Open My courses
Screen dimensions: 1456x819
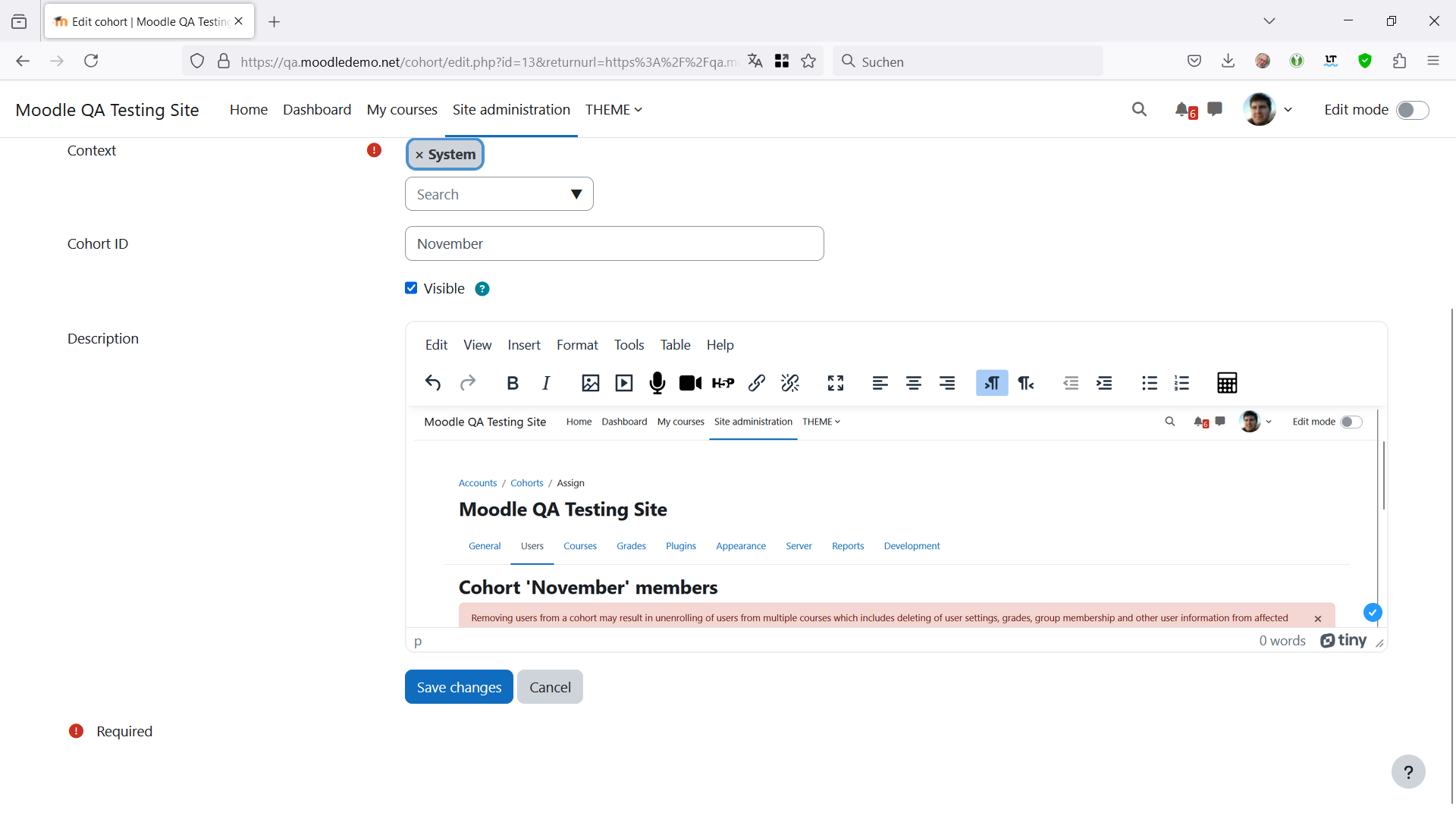[402, 110]
